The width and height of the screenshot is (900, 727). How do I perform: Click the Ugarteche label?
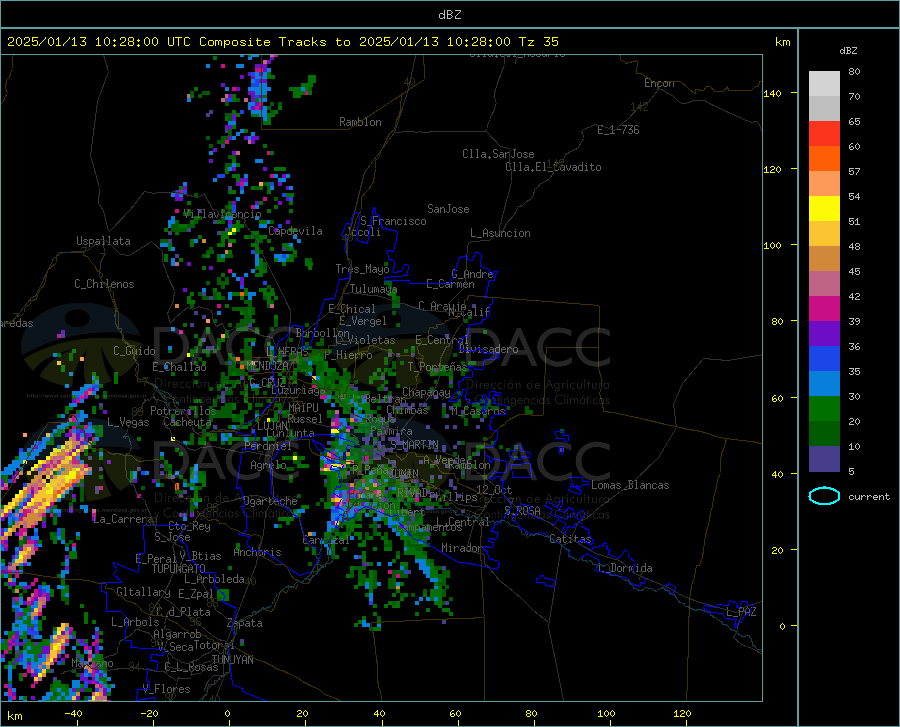point(270,501)
